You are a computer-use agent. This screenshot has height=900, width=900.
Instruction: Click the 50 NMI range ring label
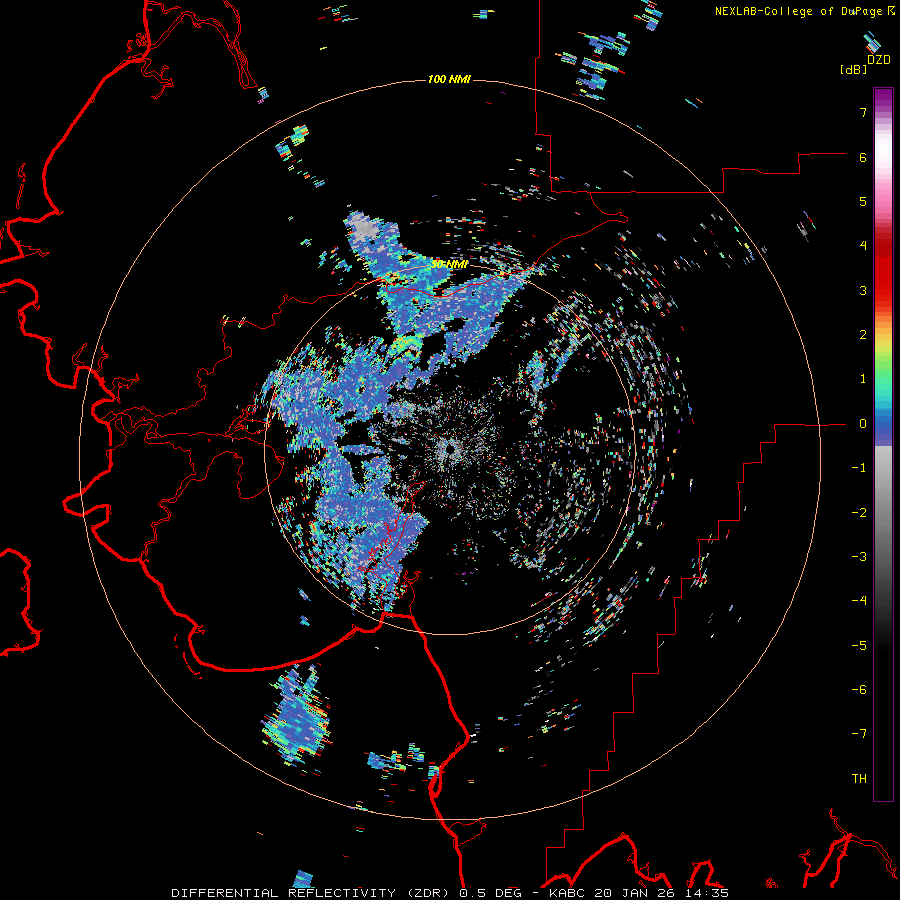[x=449, y=265]
